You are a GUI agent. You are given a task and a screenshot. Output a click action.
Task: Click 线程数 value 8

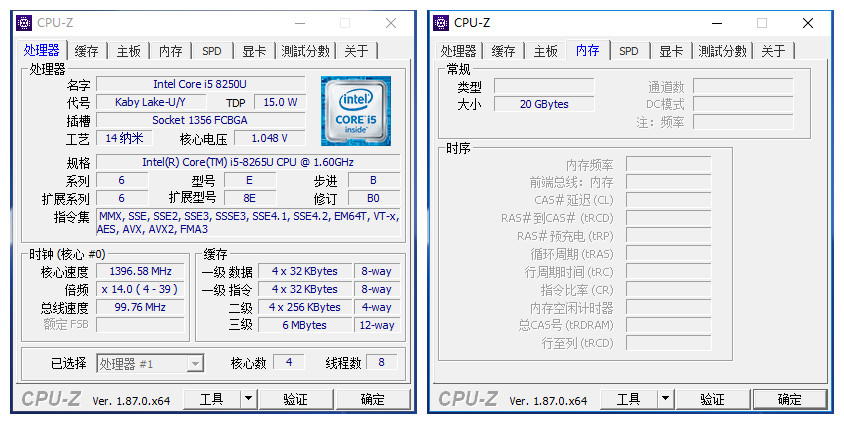pyautogui.click(x=381, y=362)
